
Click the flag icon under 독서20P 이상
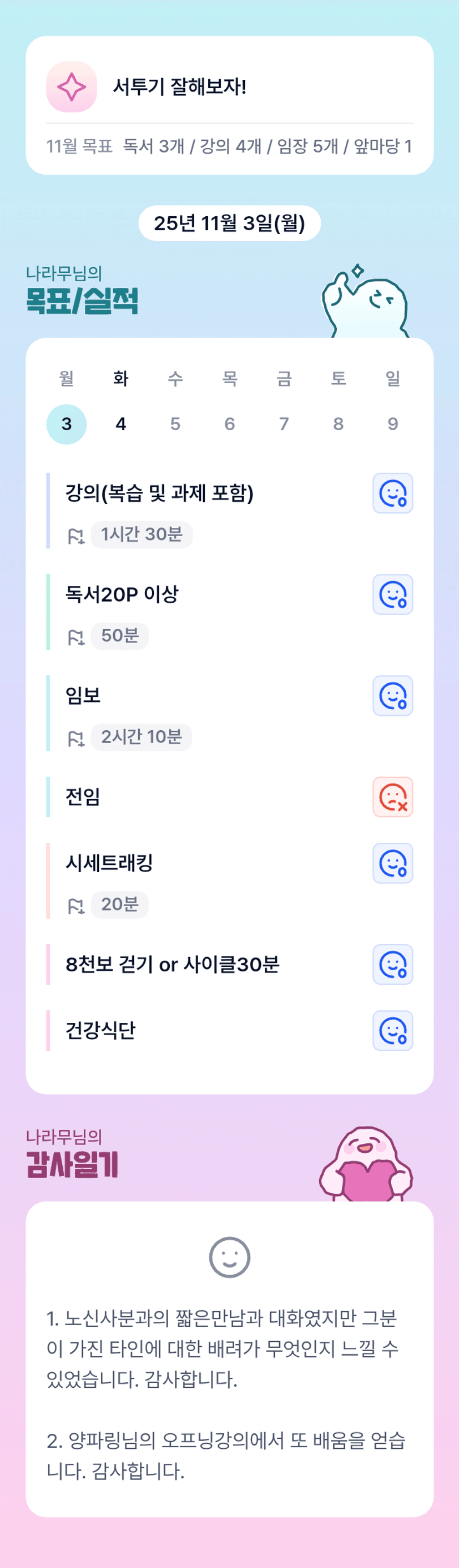click(75, 637)
